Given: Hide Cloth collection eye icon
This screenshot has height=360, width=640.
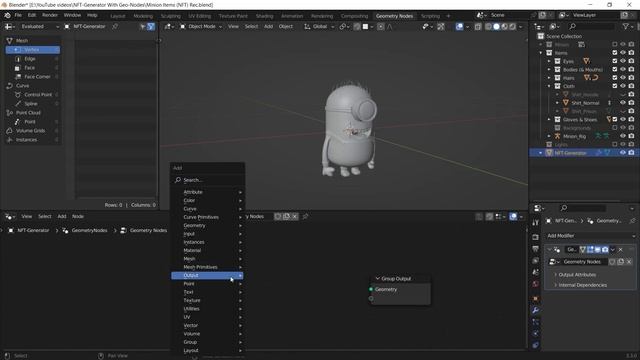Looking at the screenshot, I should point(623,86).
